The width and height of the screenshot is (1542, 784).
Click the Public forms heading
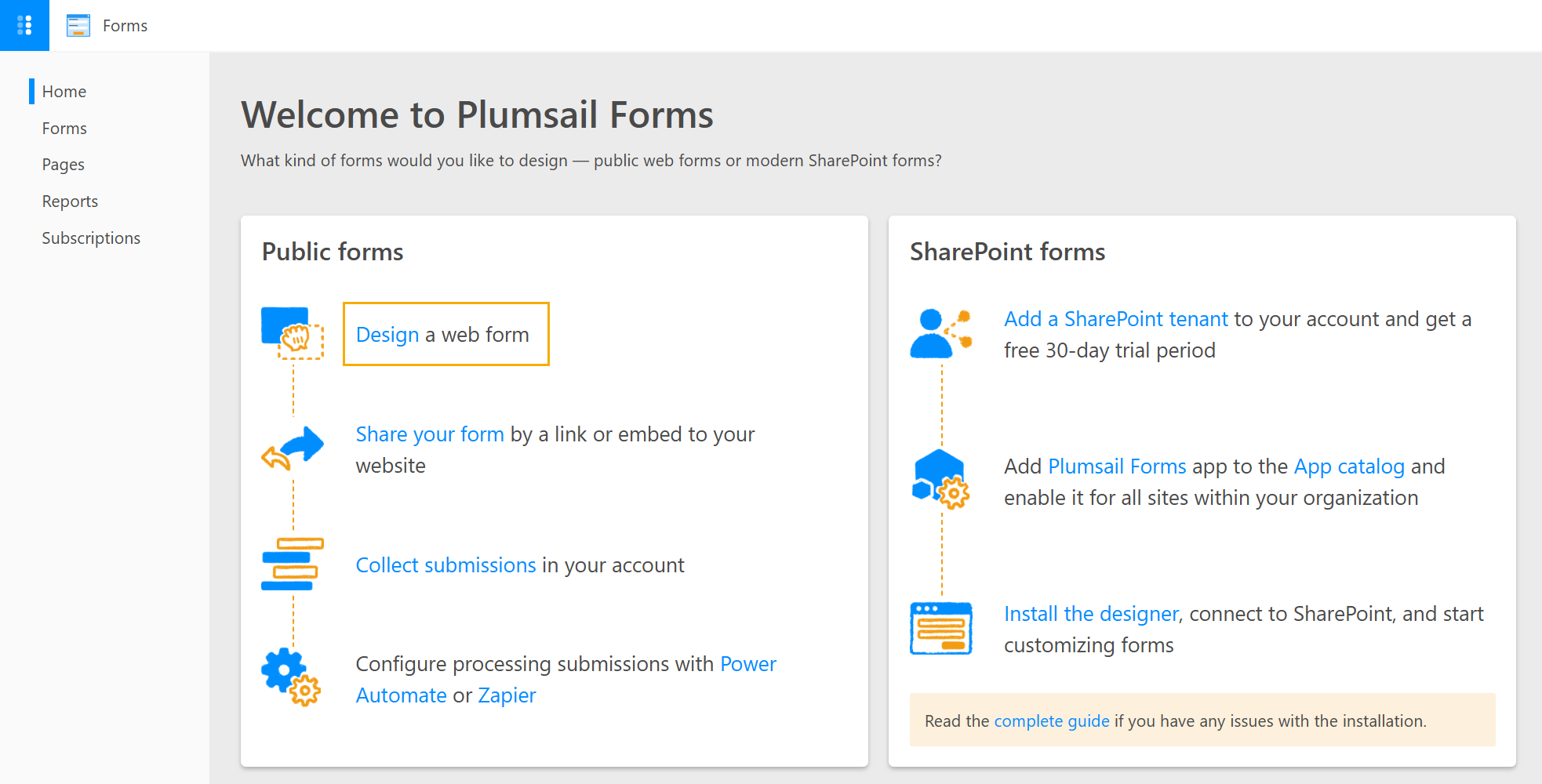click(333, 252)
